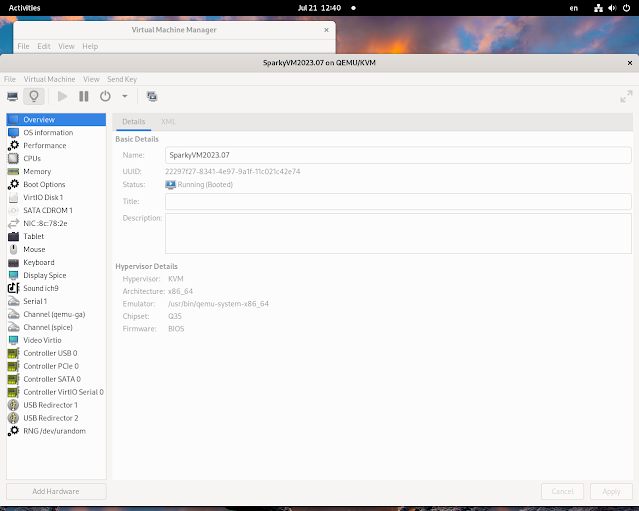
Task: Open Video Virtio settings
Action: (x=56, y=340)
